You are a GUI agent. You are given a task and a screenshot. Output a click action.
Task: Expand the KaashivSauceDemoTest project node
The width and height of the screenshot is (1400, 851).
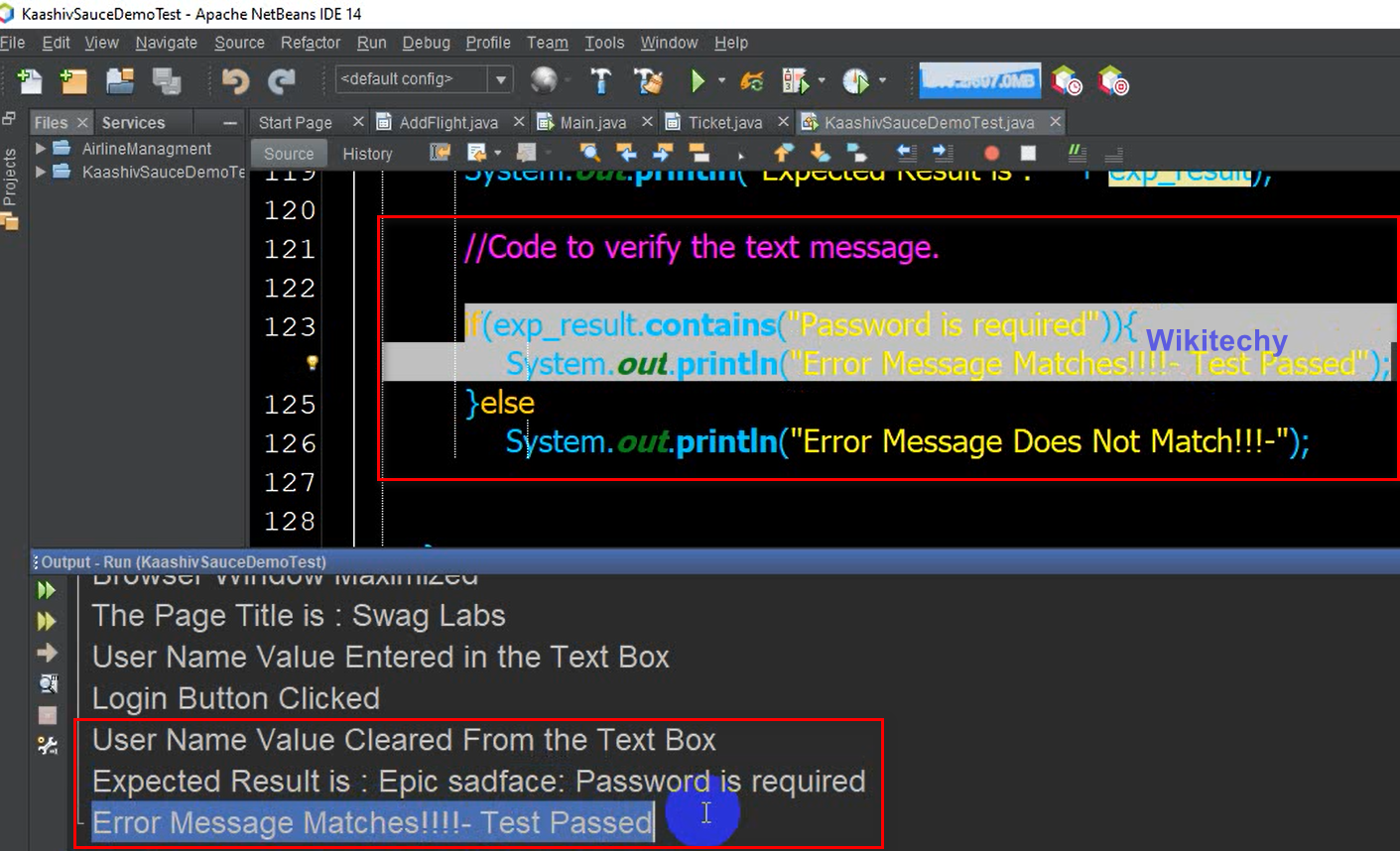coord(41,172)
